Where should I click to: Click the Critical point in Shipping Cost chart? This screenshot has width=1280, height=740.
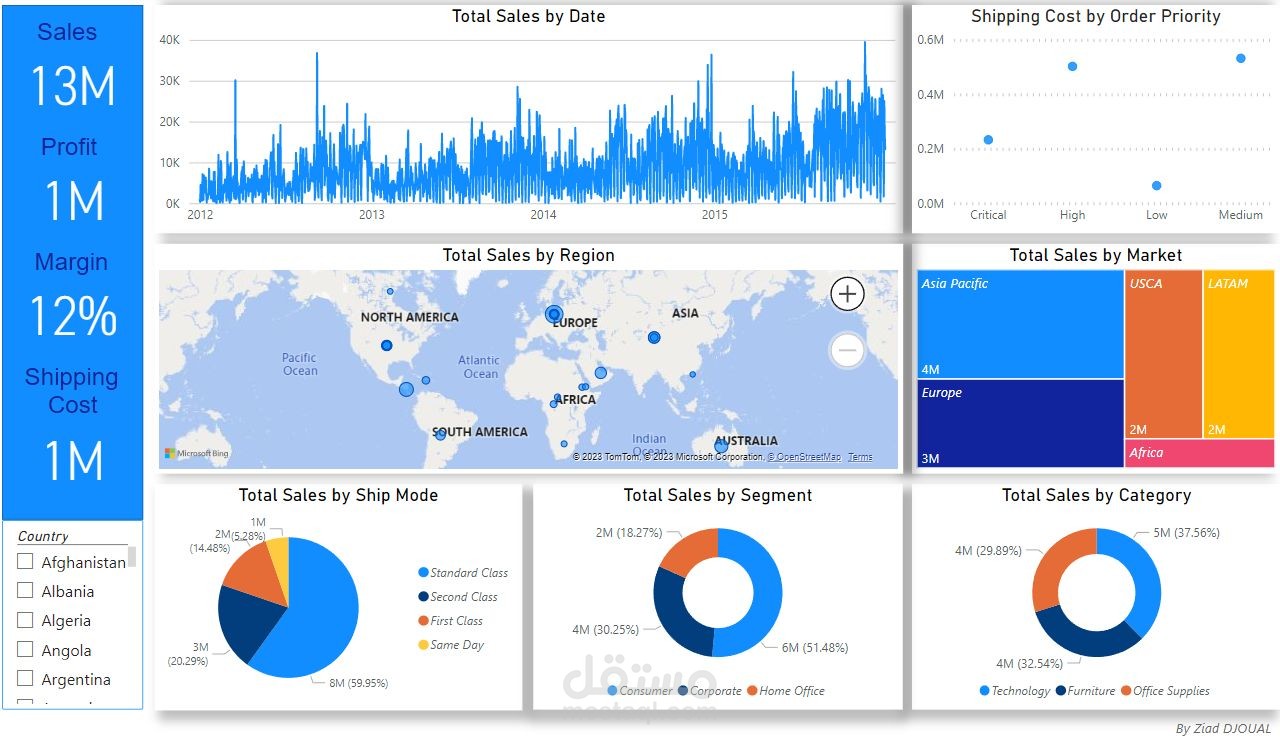click(988, 139)
